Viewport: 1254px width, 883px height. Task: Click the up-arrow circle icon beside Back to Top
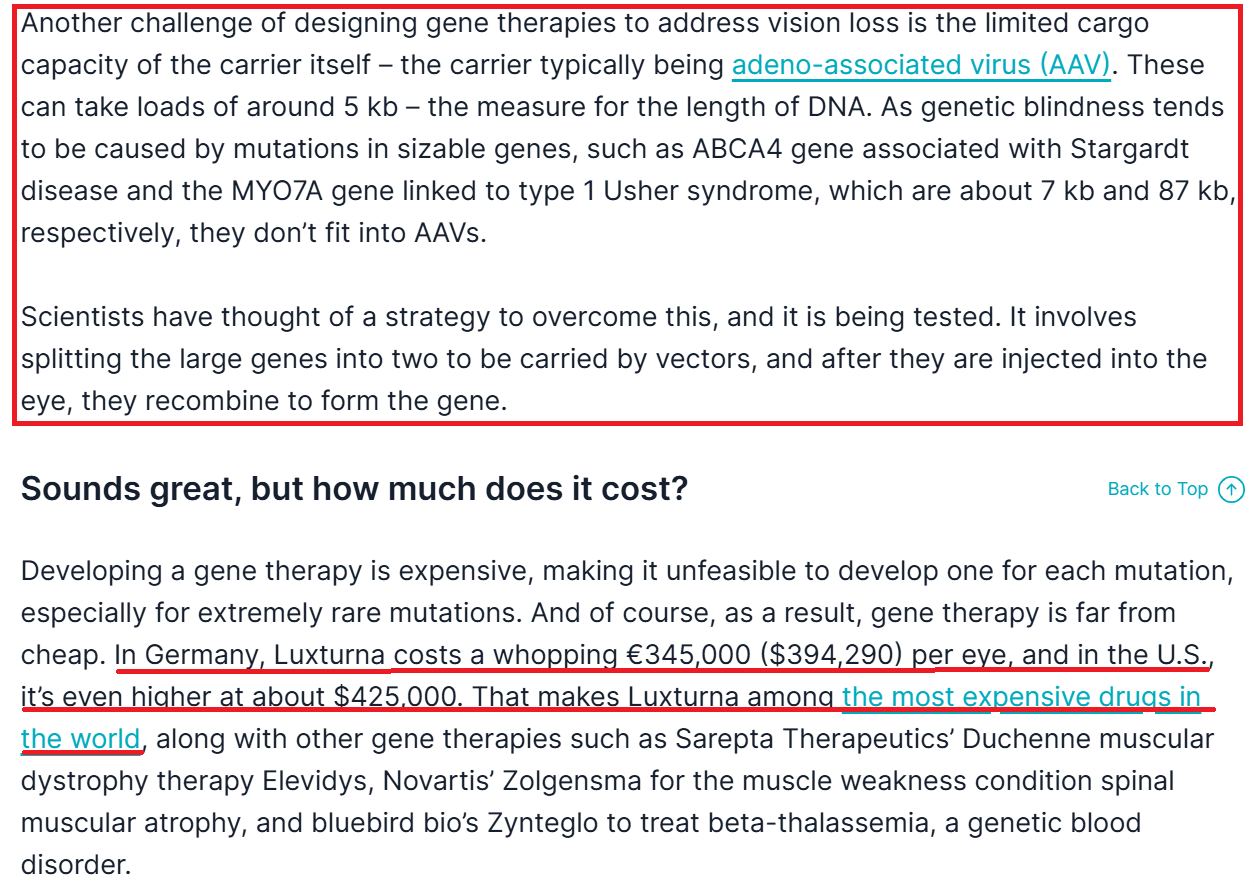[x=1232, y=489]
